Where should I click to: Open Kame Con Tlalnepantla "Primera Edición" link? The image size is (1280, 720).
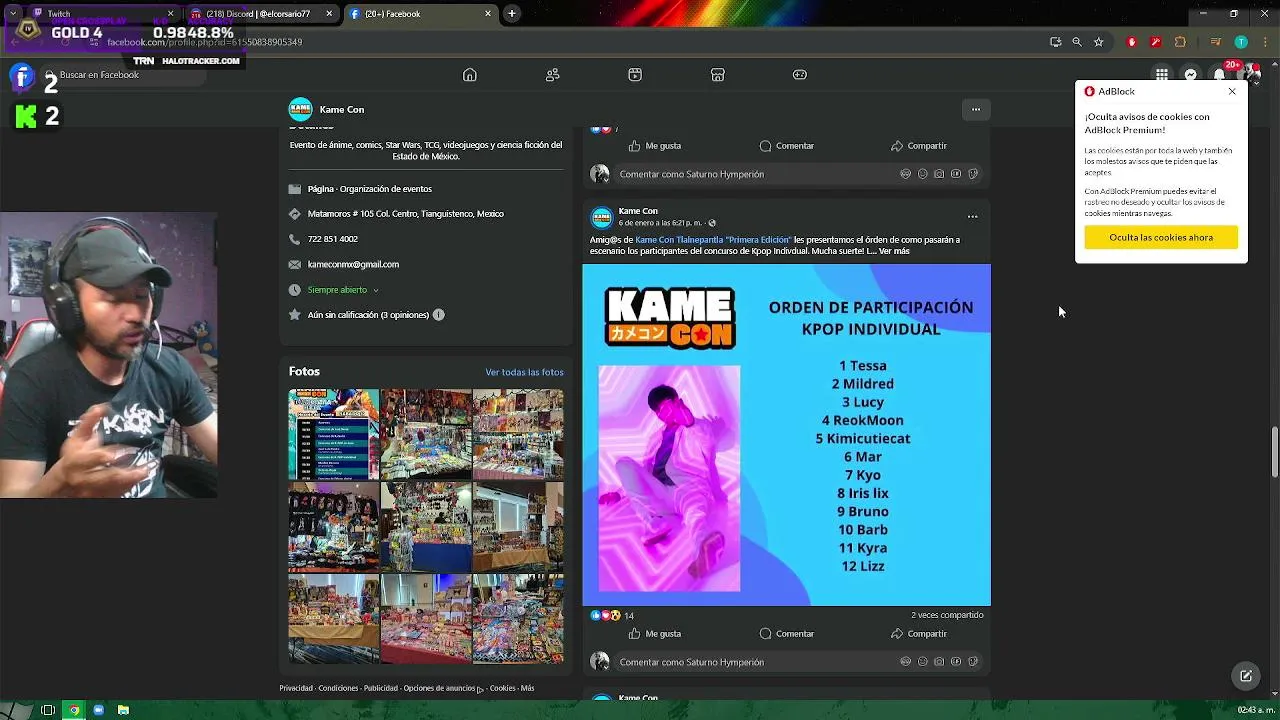click(713, 240)
